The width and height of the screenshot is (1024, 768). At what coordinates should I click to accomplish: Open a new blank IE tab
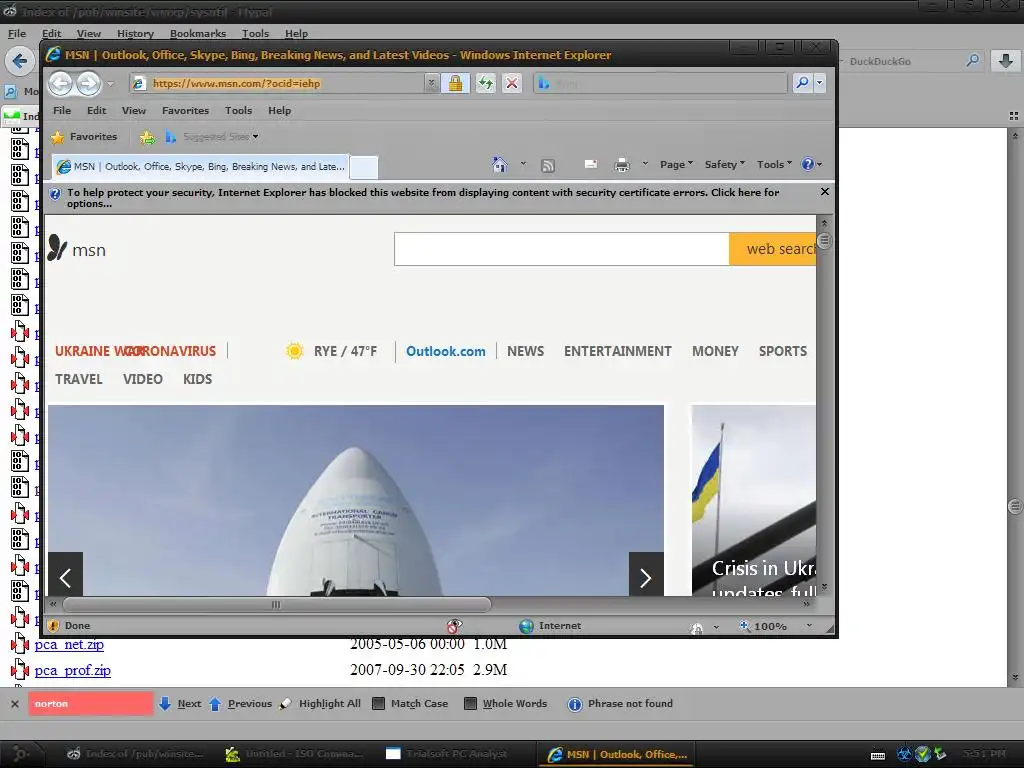(364, 167)
